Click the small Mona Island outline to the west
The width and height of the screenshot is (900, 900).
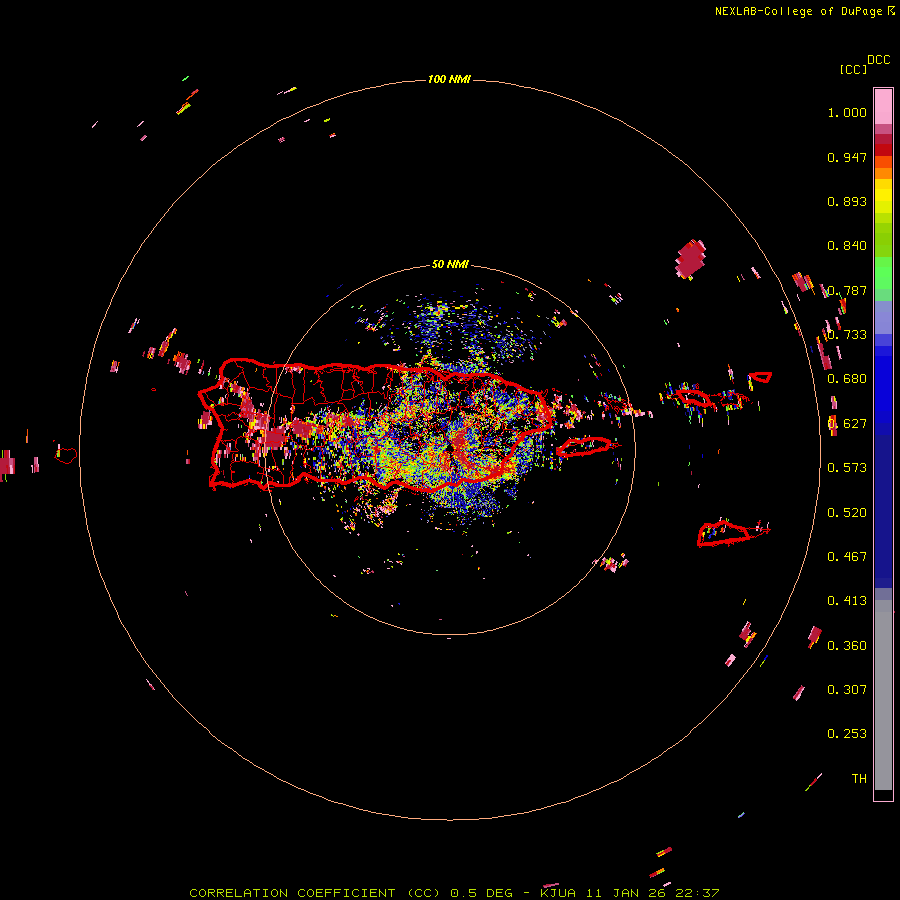(66, 455)
